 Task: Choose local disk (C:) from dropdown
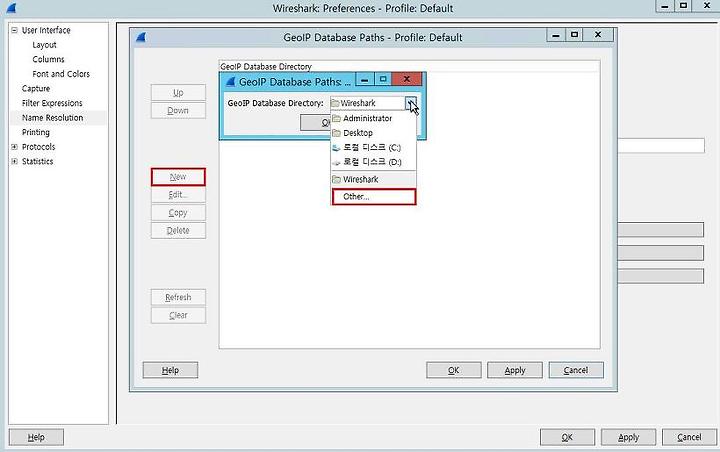click(x=373, y=148)
